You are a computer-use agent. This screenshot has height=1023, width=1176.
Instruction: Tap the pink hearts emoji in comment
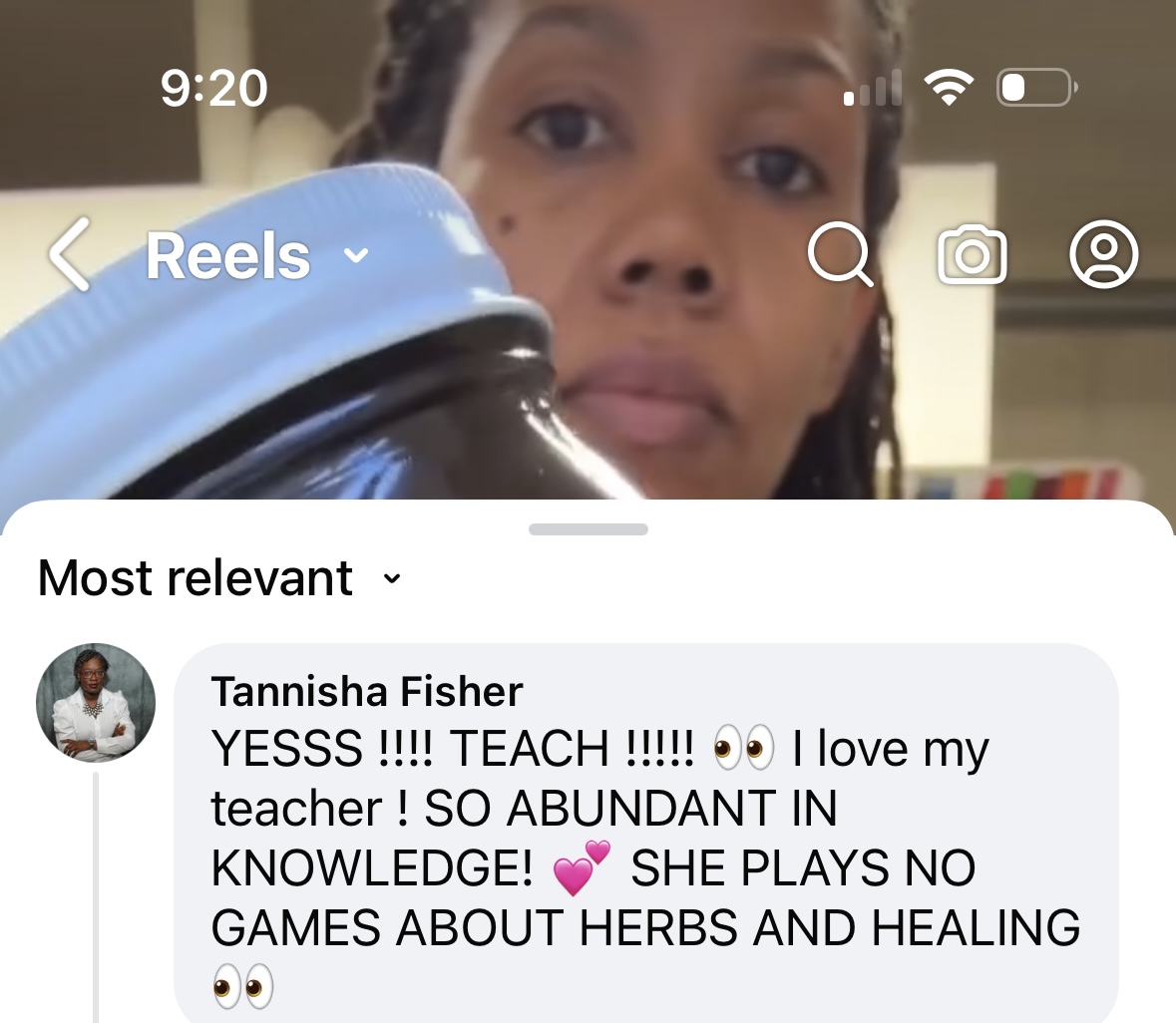pyautogui.click(x=582, y=867)
